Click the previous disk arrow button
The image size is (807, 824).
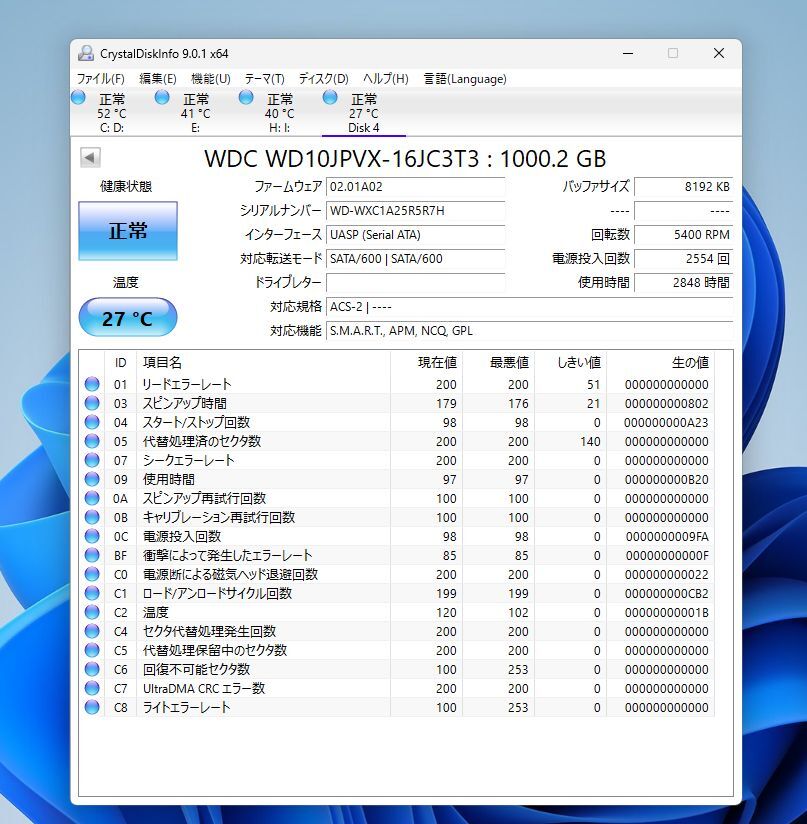point(90,157)
